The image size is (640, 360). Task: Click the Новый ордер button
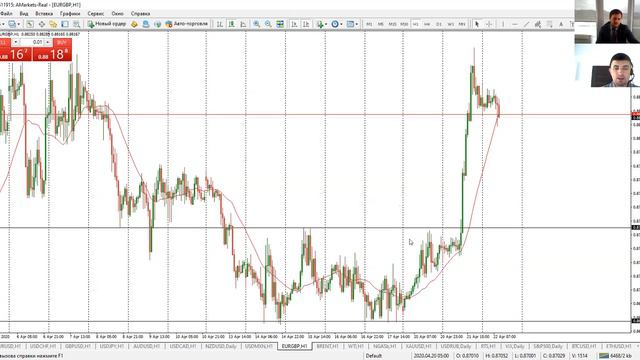107,24
